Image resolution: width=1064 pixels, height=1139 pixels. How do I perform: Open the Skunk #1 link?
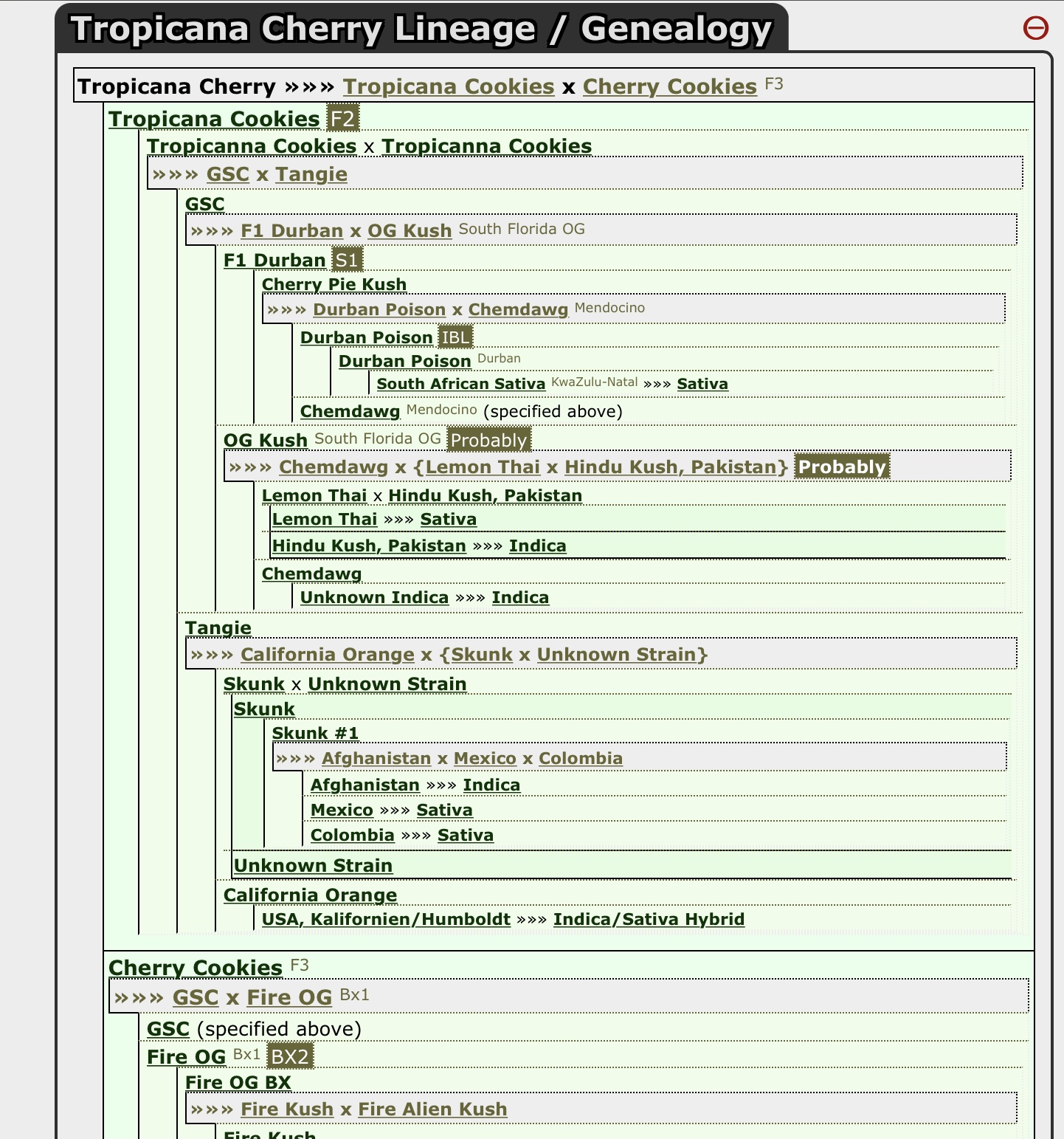[x=315, y=734]
